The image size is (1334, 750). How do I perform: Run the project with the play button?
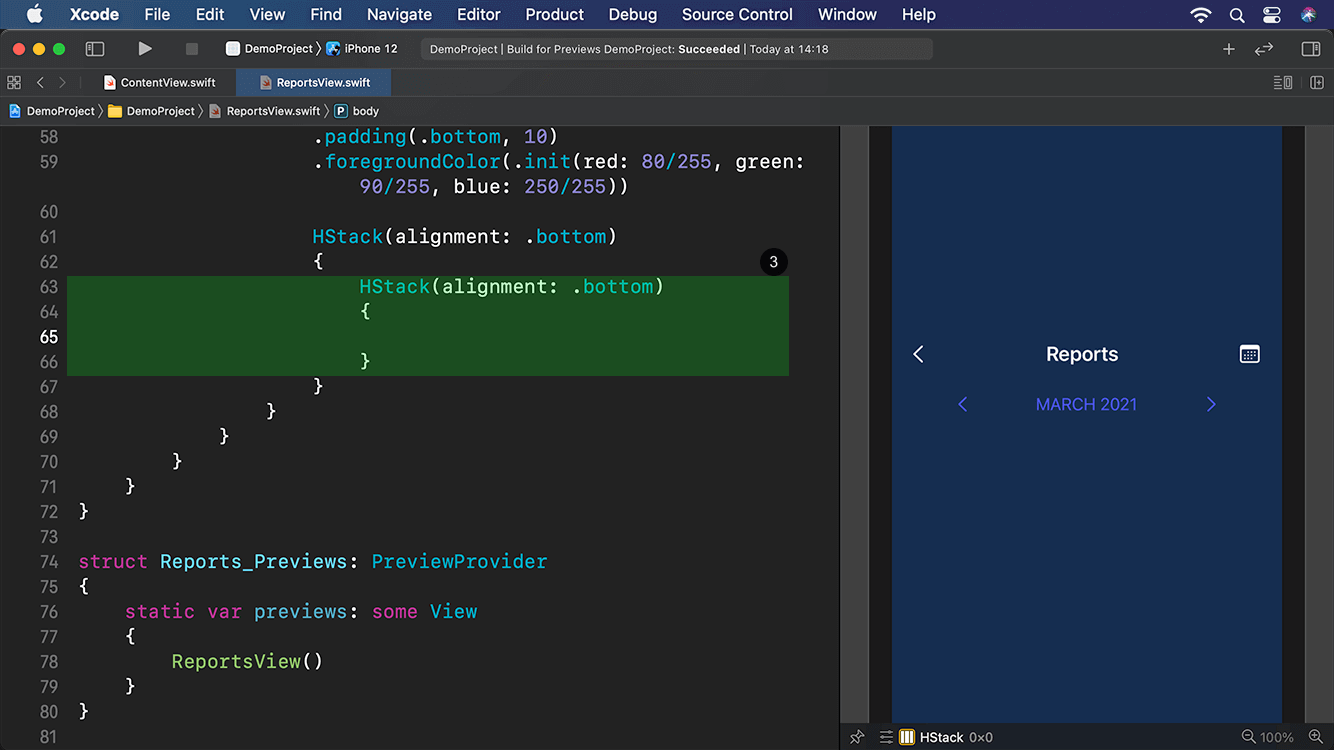click(x=145, y=49)
